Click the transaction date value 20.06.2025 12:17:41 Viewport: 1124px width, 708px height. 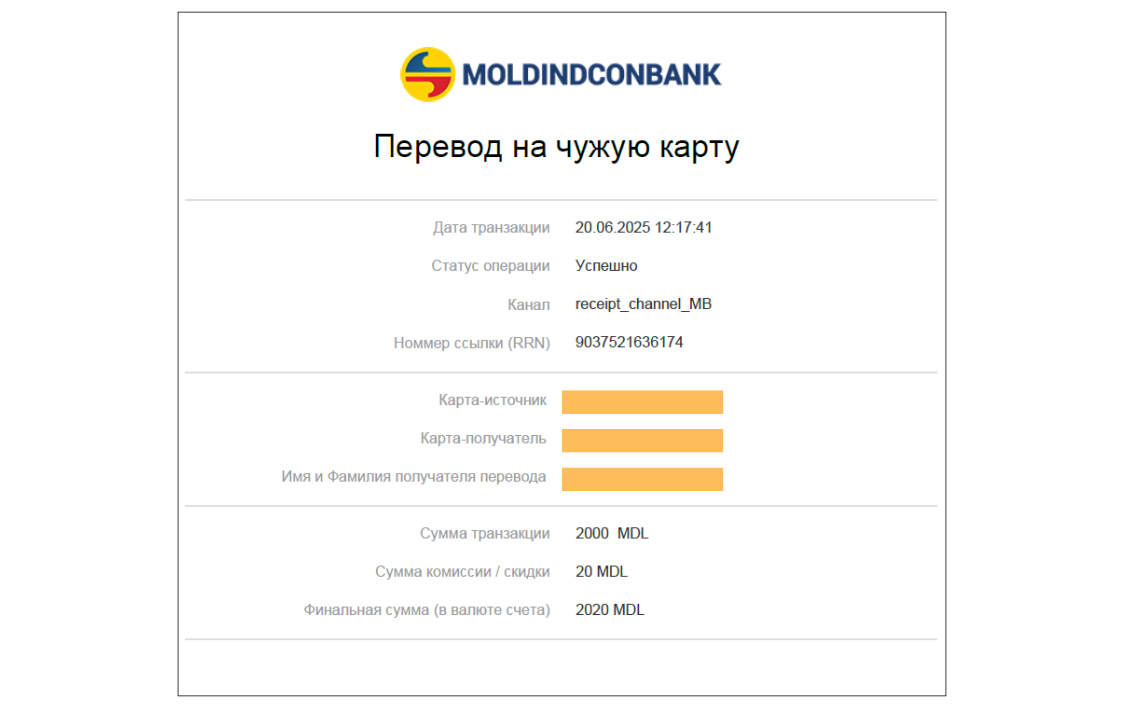coord(643,227)
